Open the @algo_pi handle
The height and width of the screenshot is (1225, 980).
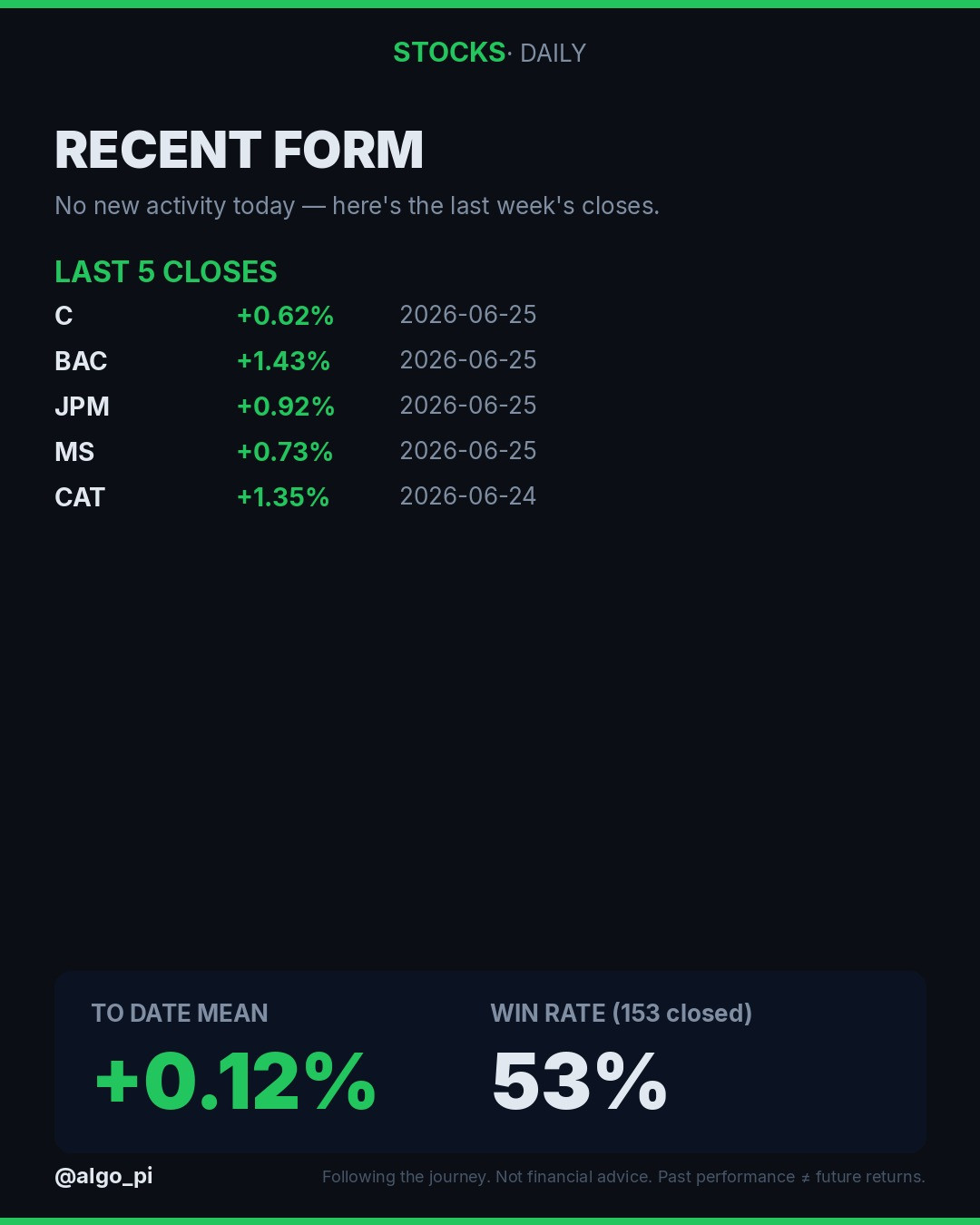click(x=103, y=1176)
